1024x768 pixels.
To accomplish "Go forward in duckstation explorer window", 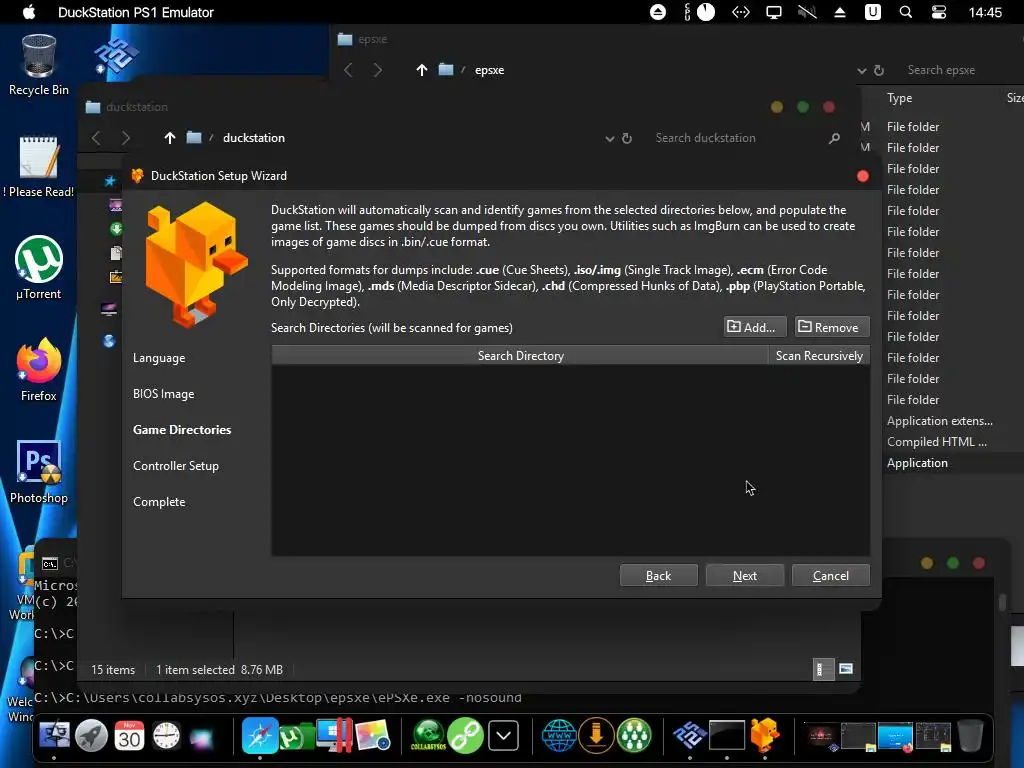I will (x=125, y=138).
